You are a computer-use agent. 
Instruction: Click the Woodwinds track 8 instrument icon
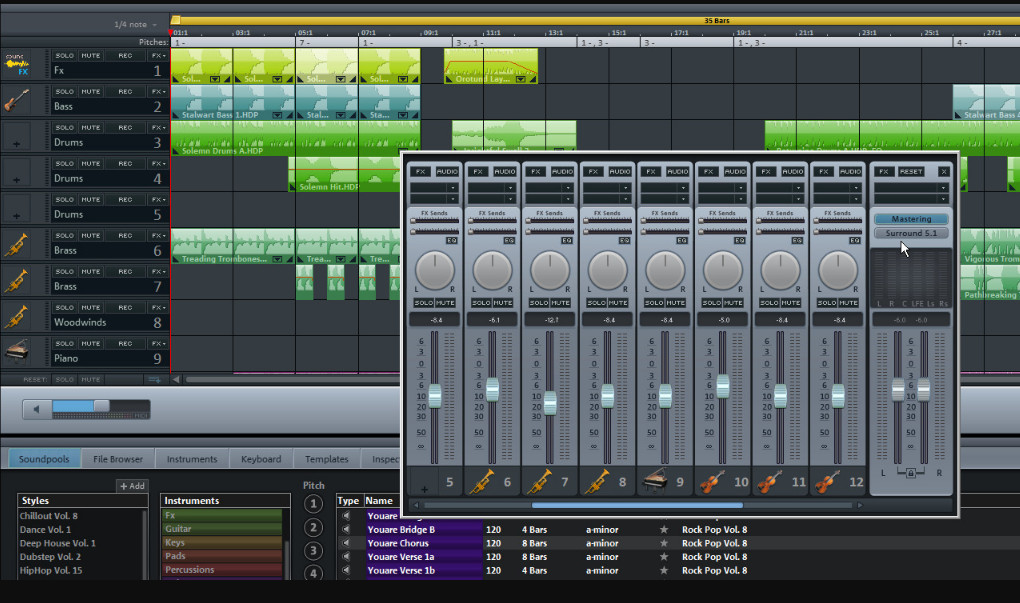[16, 316]
